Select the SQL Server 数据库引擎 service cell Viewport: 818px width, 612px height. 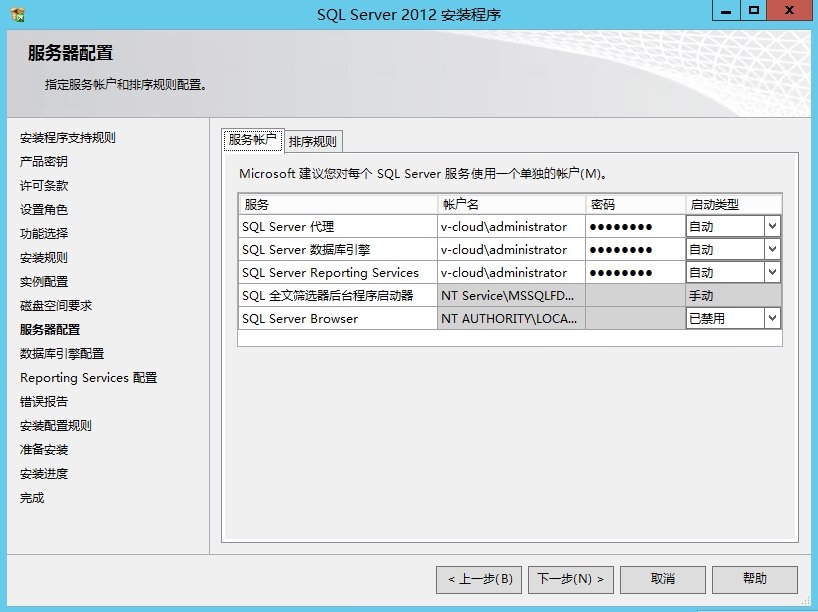pyautogui.click(x=338, y=249)
